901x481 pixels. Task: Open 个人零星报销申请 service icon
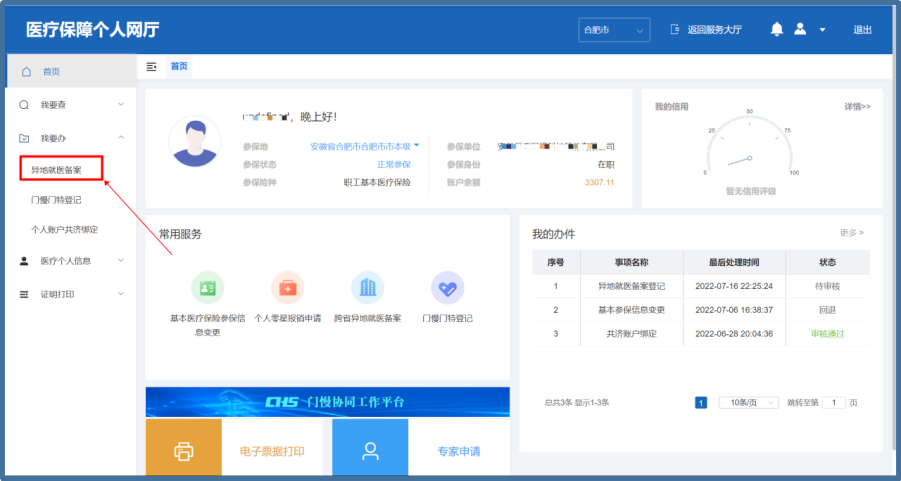(288, 288)
